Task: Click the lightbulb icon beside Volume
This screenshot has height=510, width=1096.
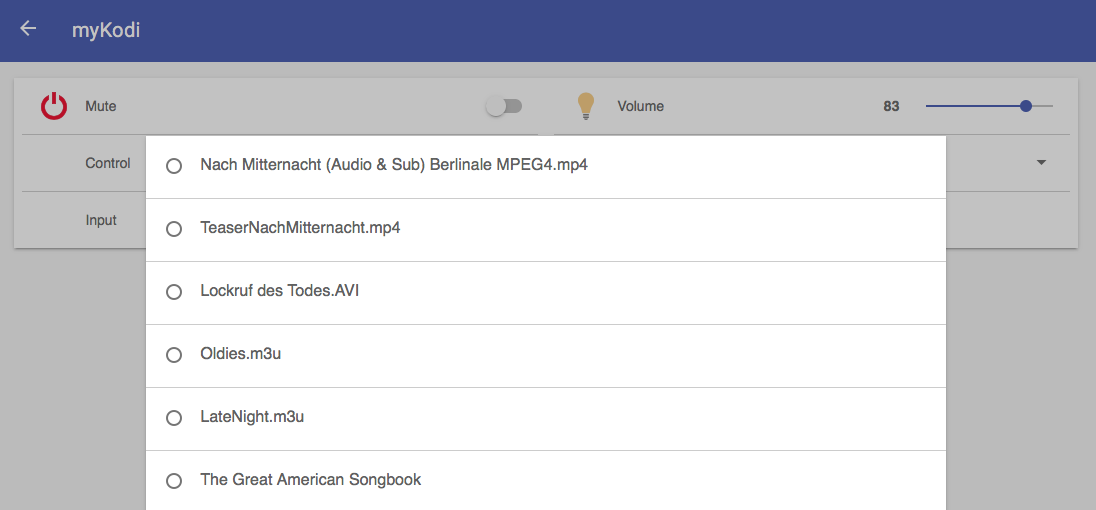Action: [586, 106]
